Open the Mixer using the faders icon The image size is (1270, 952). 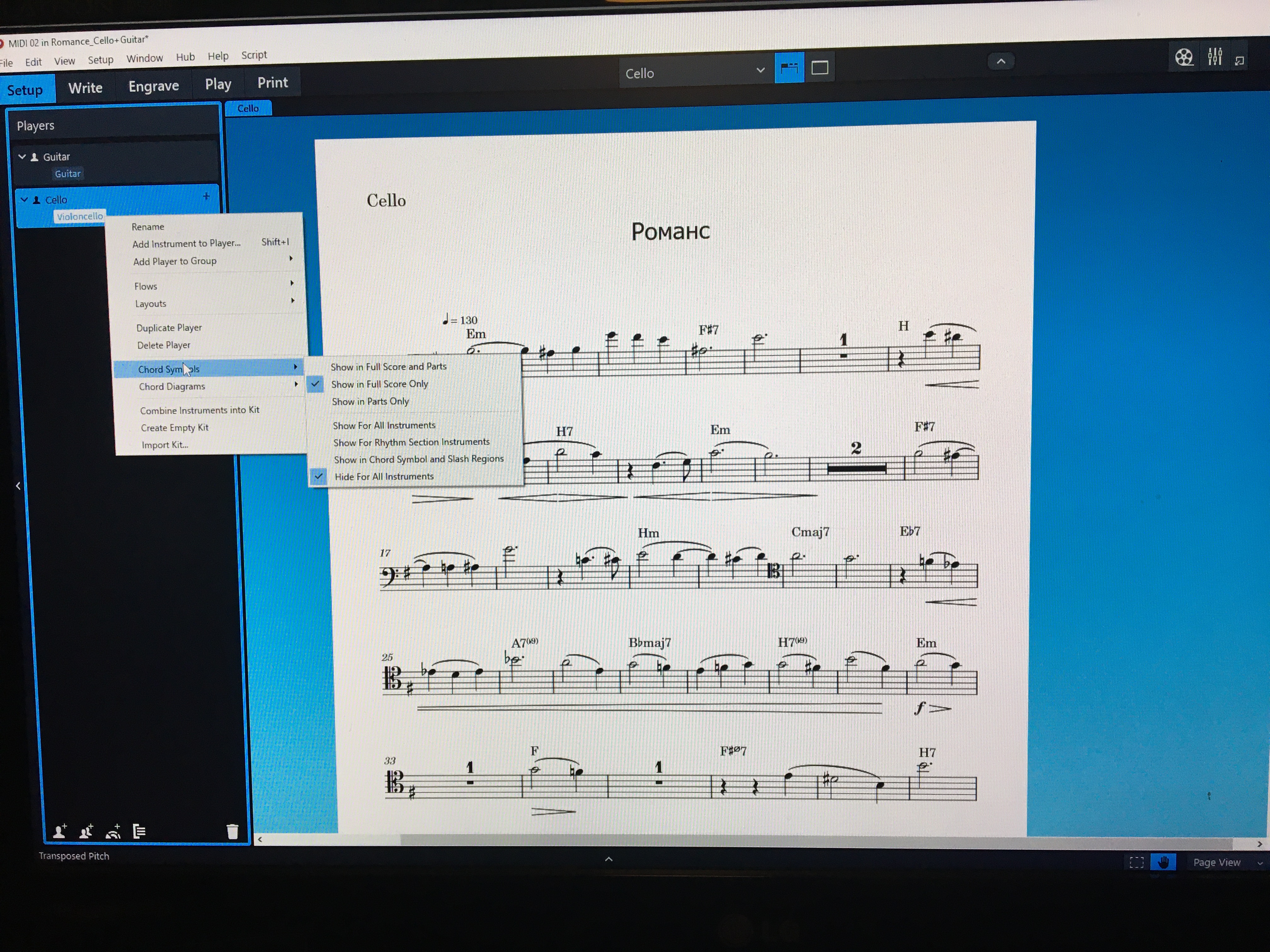tap(1214, 57)
